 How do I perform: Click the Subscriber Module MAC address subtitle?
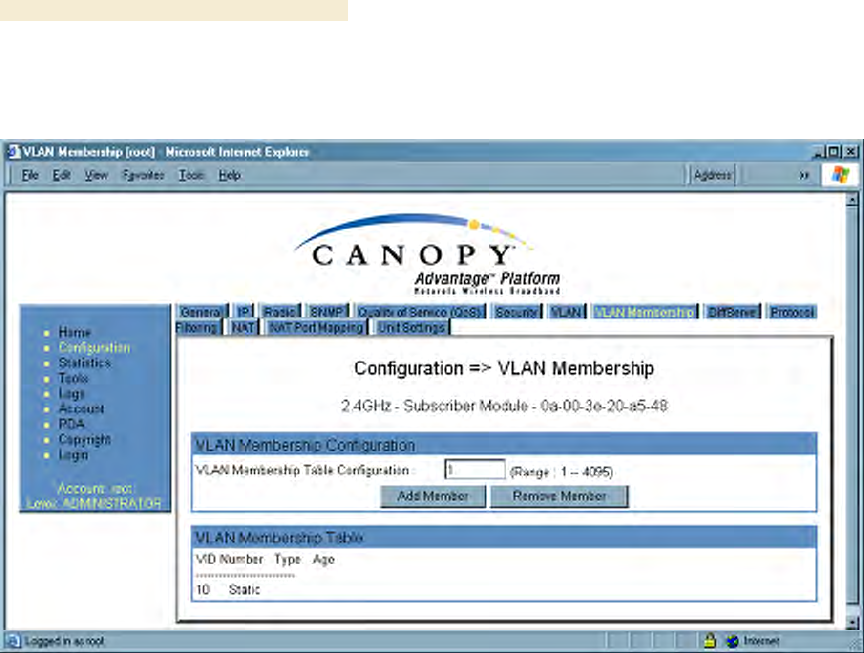click(x=504, y=406)
